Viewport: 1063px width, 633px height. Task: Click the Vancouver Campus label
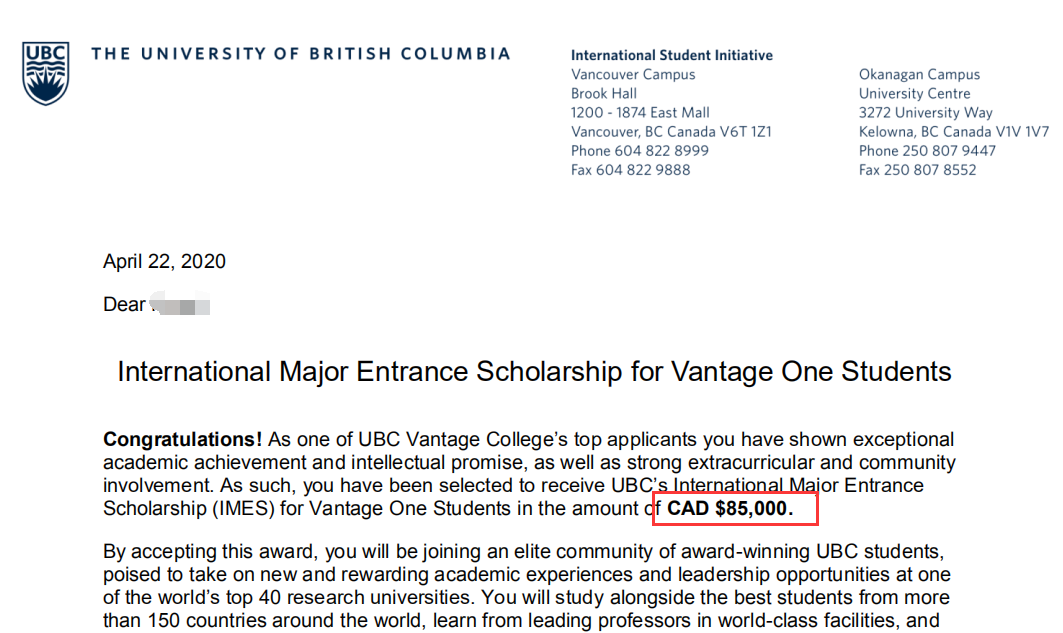[633, 74]
